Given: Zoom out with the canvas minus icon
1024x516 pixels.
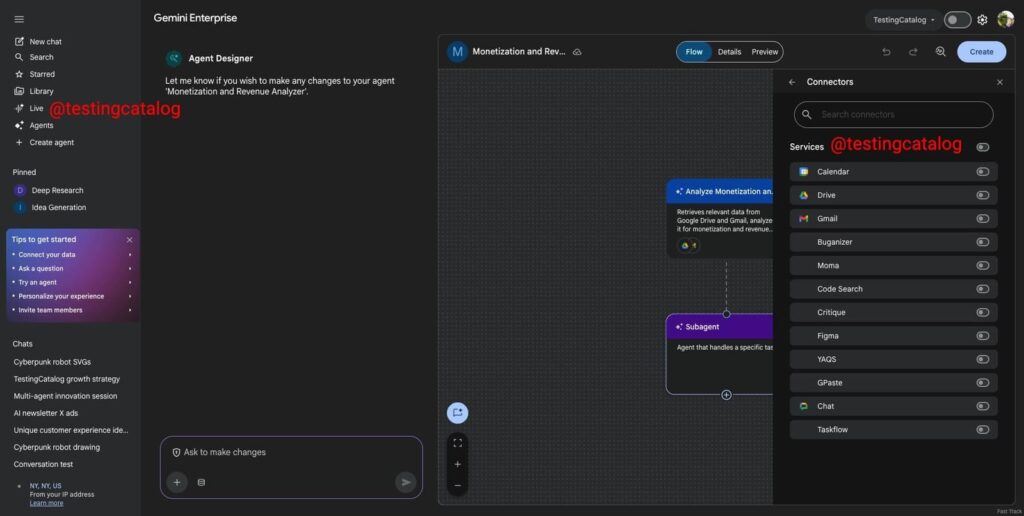Looking at the screenshot, I should (457, 485).
